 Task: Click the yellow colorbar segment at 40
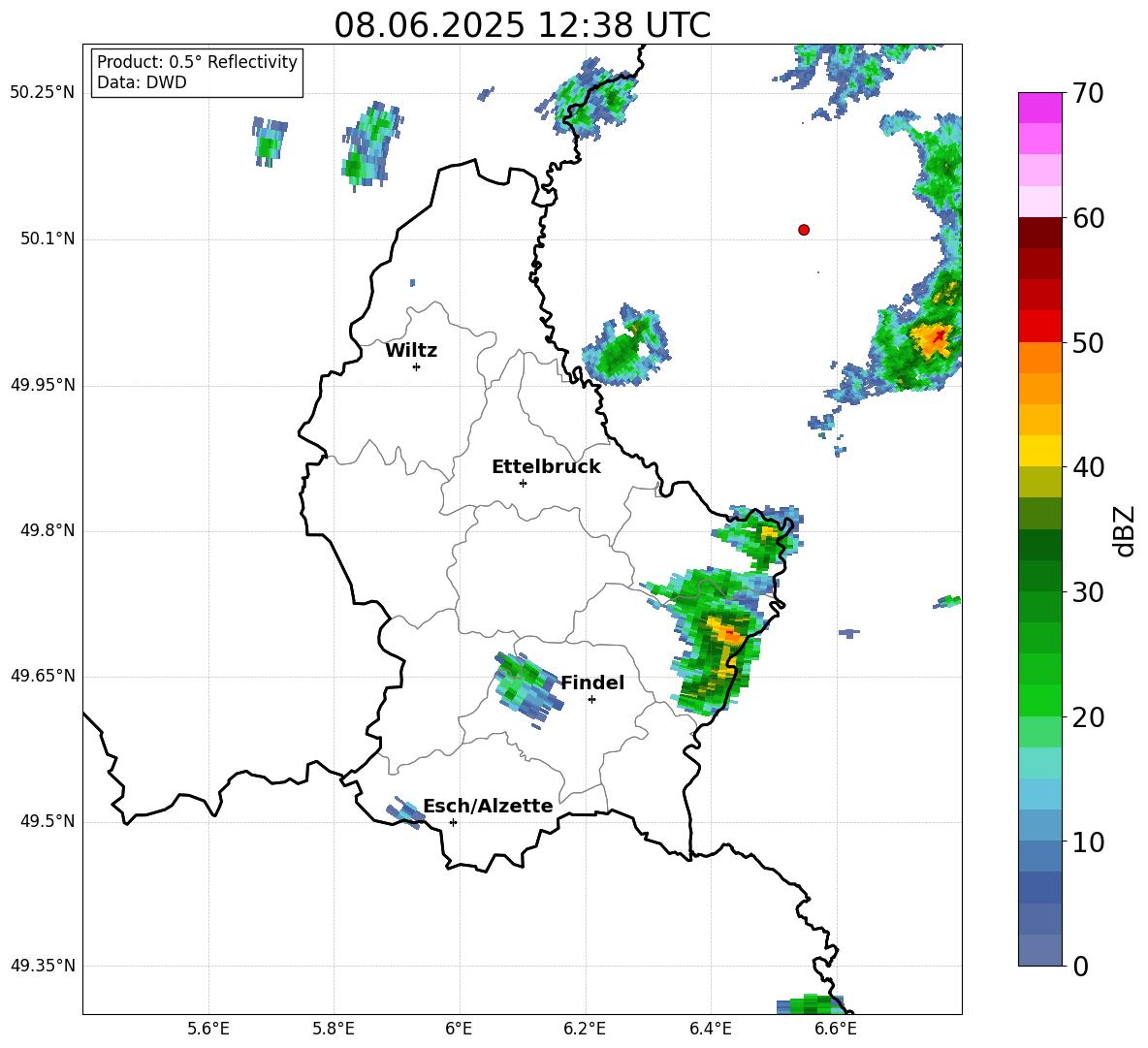point(1040,452)
